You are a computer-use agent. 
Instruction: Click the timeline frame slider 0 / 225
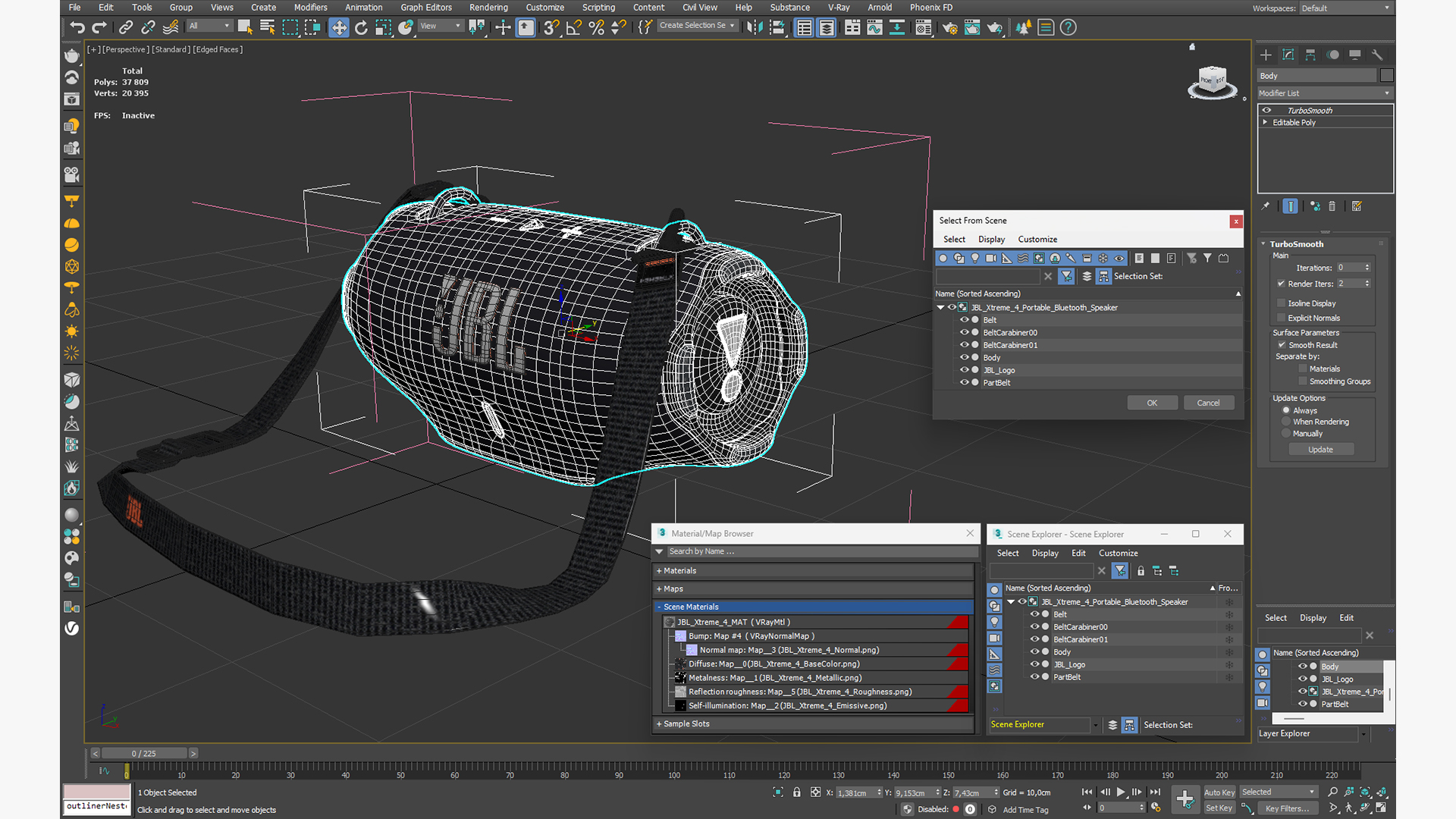(144, 754)
